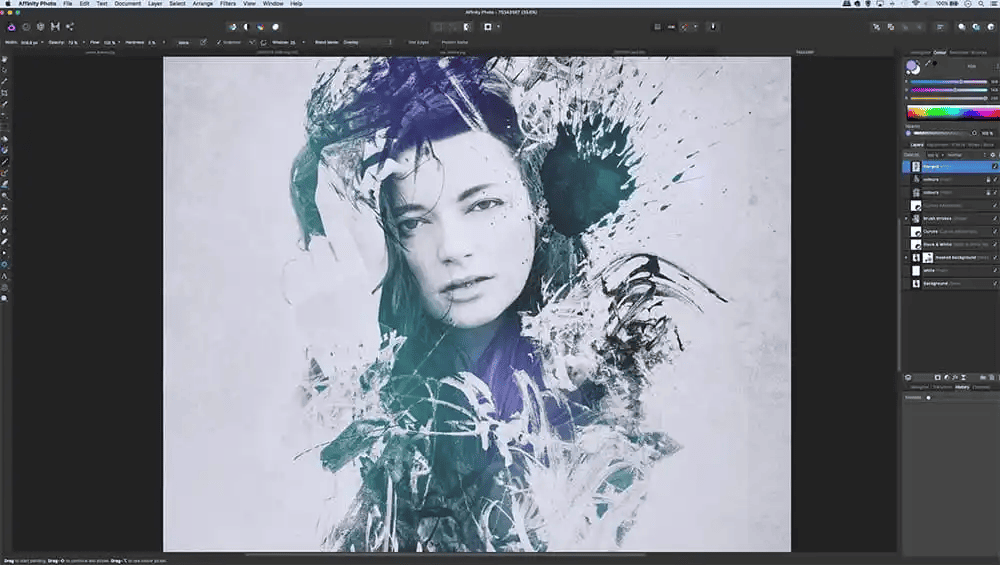The image size is (1000, 565).
Task: Open the Apple menu
Action: point(8,4)
